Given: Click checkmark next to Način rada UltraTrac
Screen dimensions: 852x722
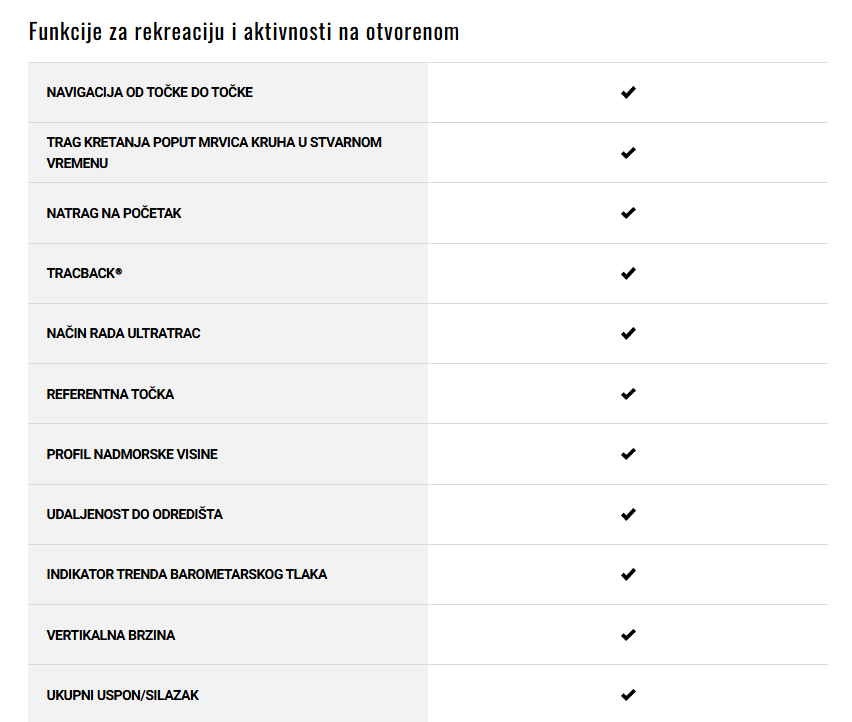Looking at the screenshot, I should pyautogui.click(x=628, y=334).
